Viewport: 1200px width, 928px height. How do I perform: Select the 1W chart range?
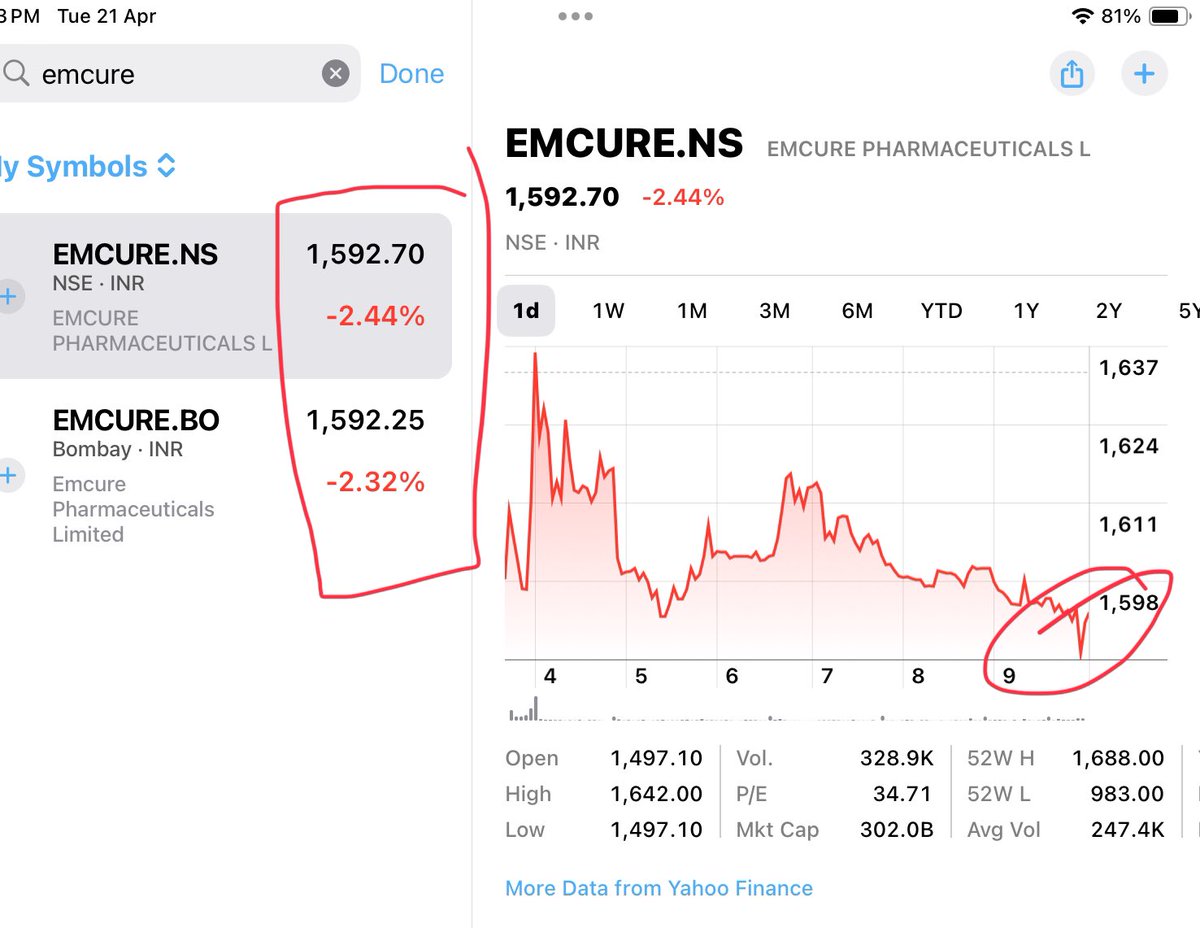(608, 311)
